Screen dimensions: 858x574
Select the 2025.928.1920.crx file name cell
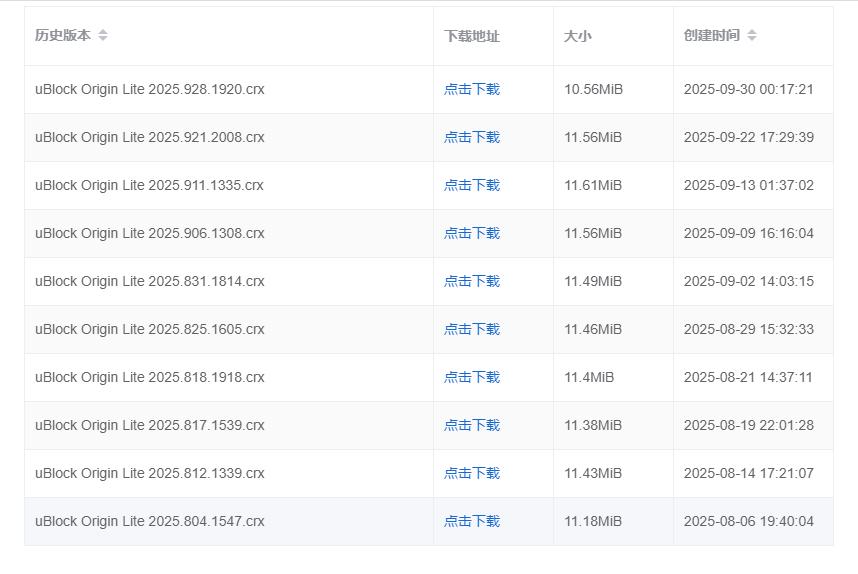point(150,89)
